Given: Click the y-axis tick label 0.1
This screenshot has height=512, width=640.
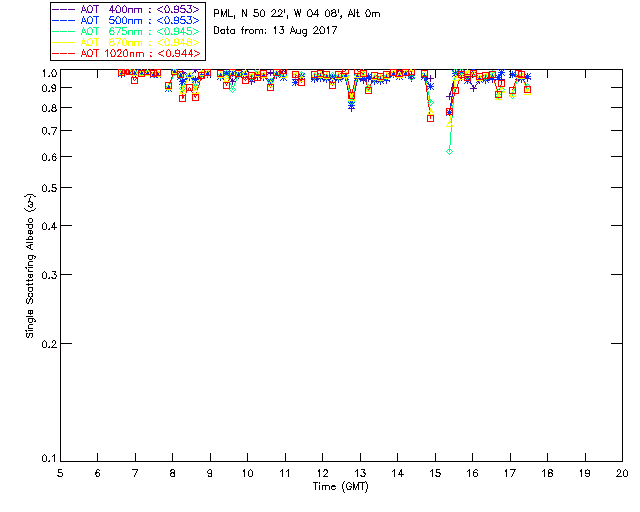Looking at the screenshot, I should point(49,459).
